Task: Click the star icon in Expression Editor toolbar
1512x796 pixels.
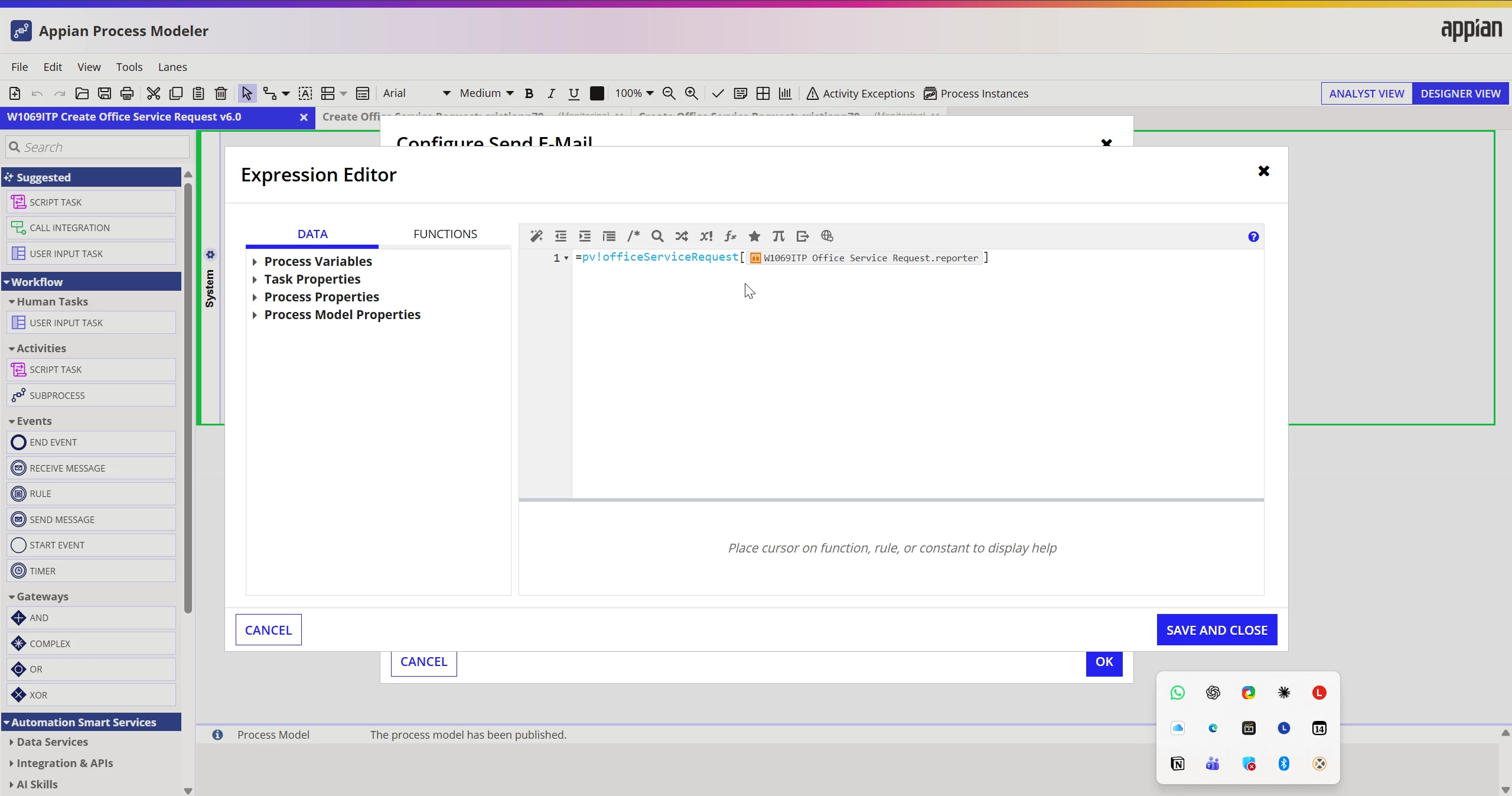Action: 754,236
